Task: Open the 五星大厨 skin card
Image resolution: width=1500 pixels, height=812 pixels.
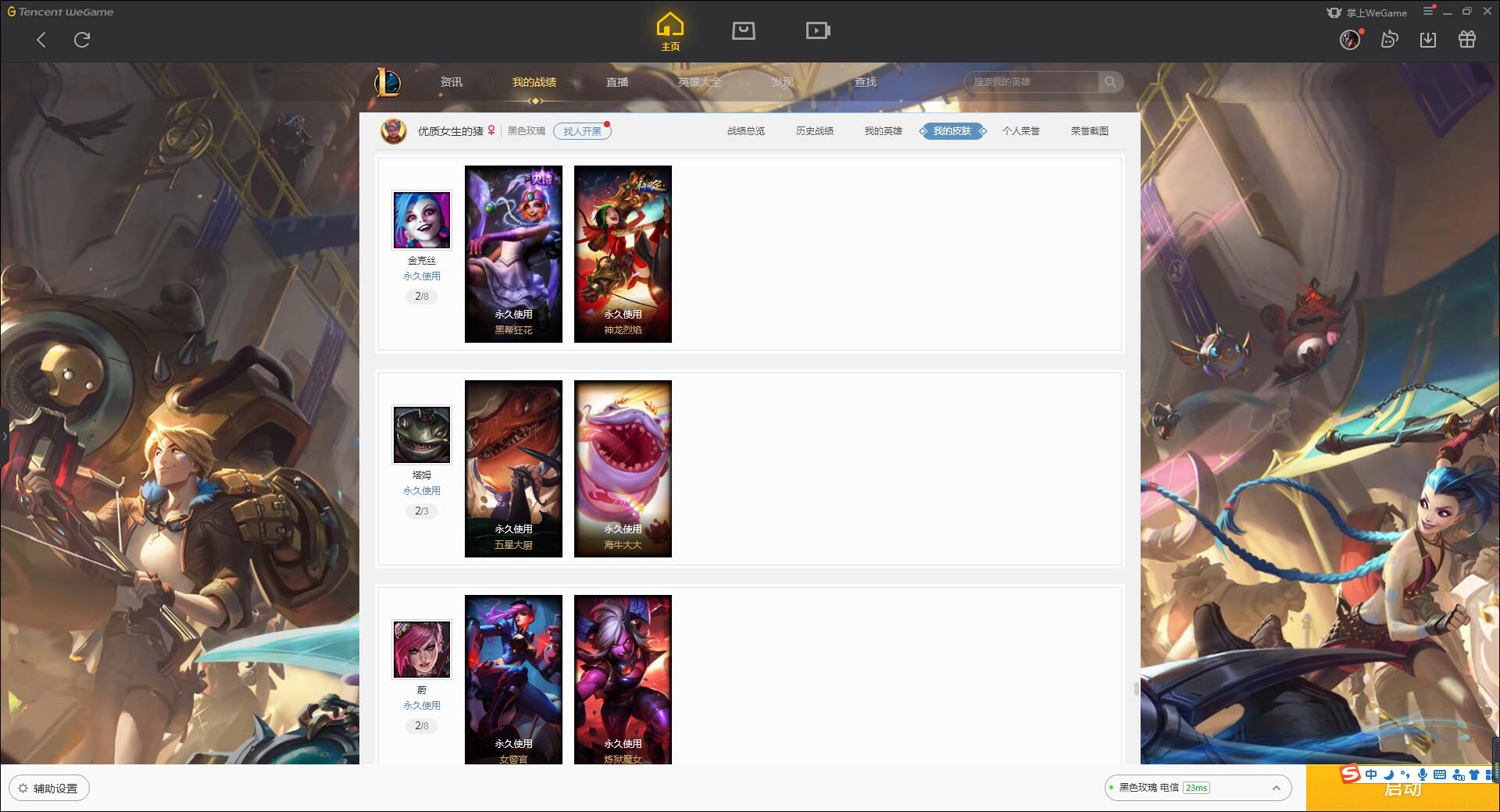Action: (513, 468)
